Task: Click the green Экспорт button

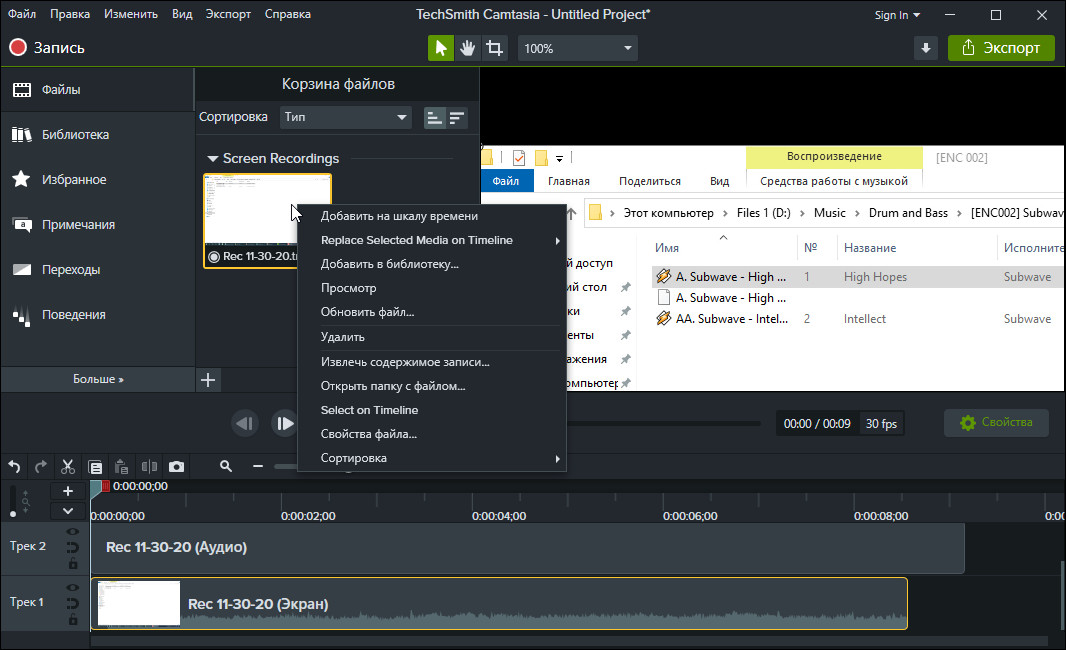Action: click(x=1000, y=48)
